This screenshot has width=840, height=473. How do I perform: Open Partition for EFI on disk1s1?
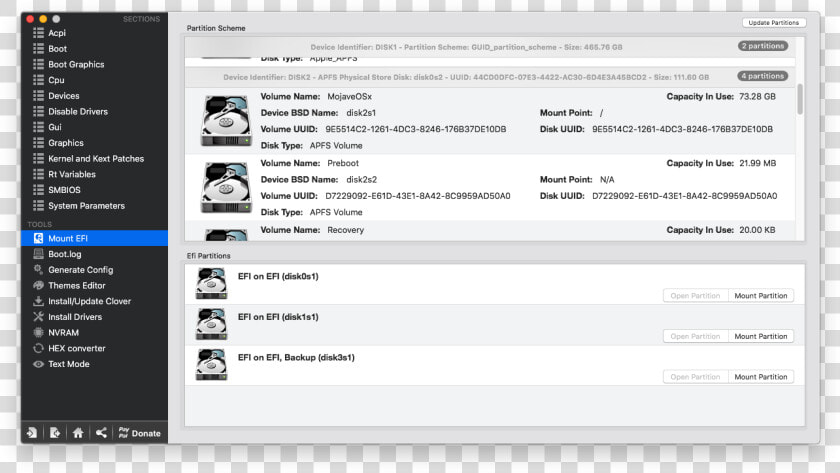point(695,336)
